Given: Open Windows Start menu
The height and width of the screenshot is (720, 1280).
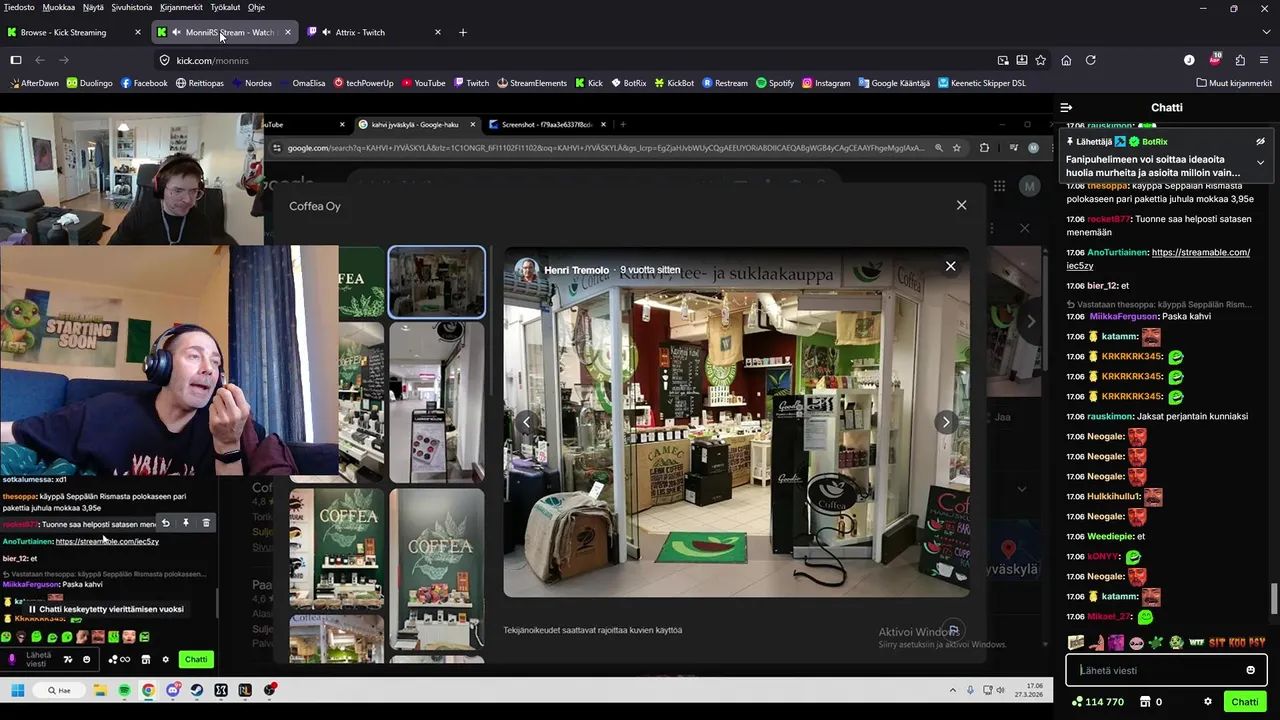Looking at the screenshot, I should coord(17,690).
